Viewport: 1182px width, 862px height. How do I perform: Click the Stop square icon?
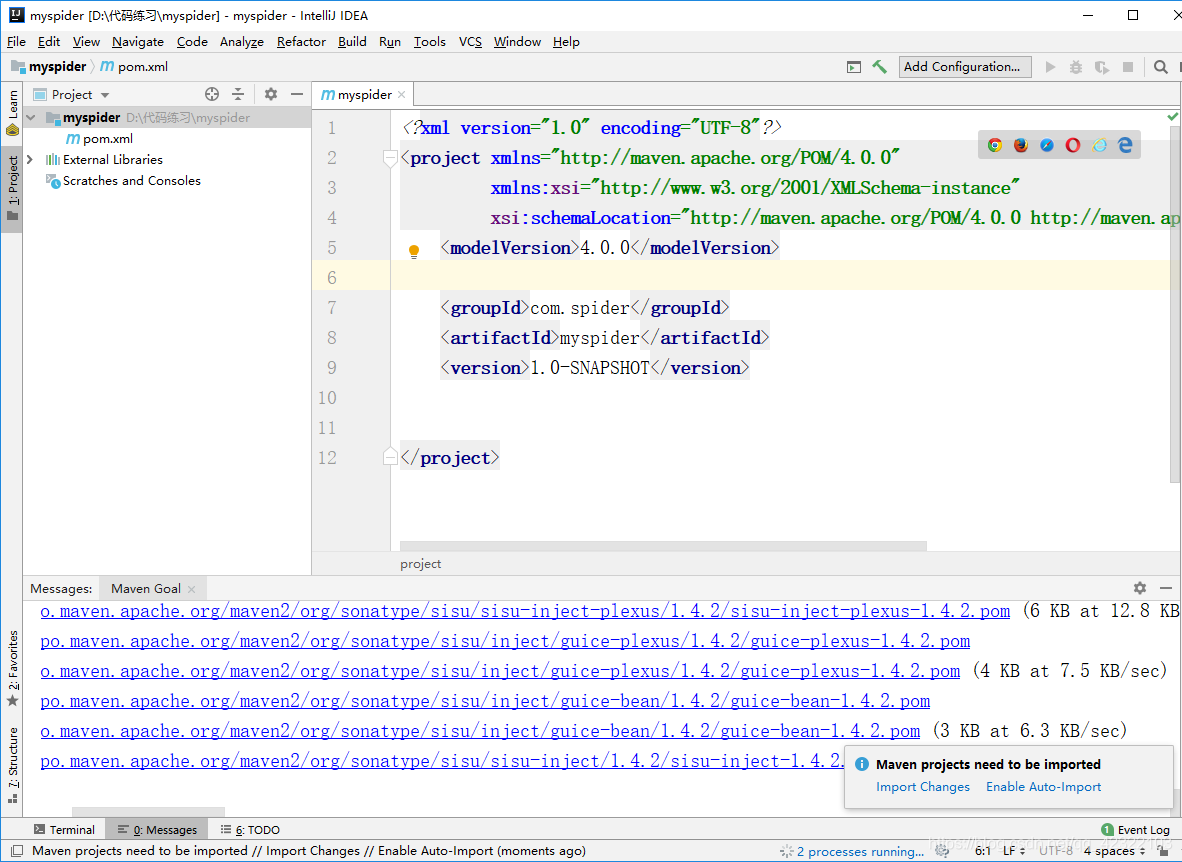(x=1128, y=67)
